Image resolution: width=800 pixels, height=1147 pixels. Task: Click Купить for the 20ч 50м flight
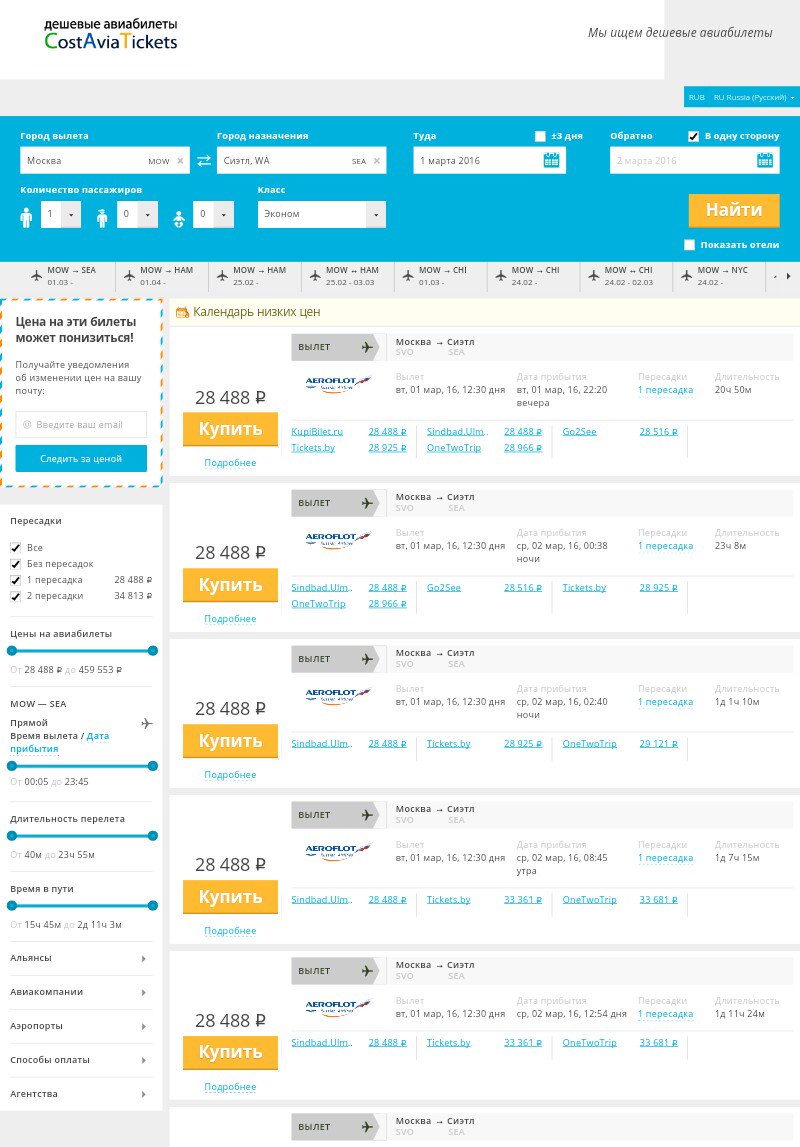click(x=230, y=429)
